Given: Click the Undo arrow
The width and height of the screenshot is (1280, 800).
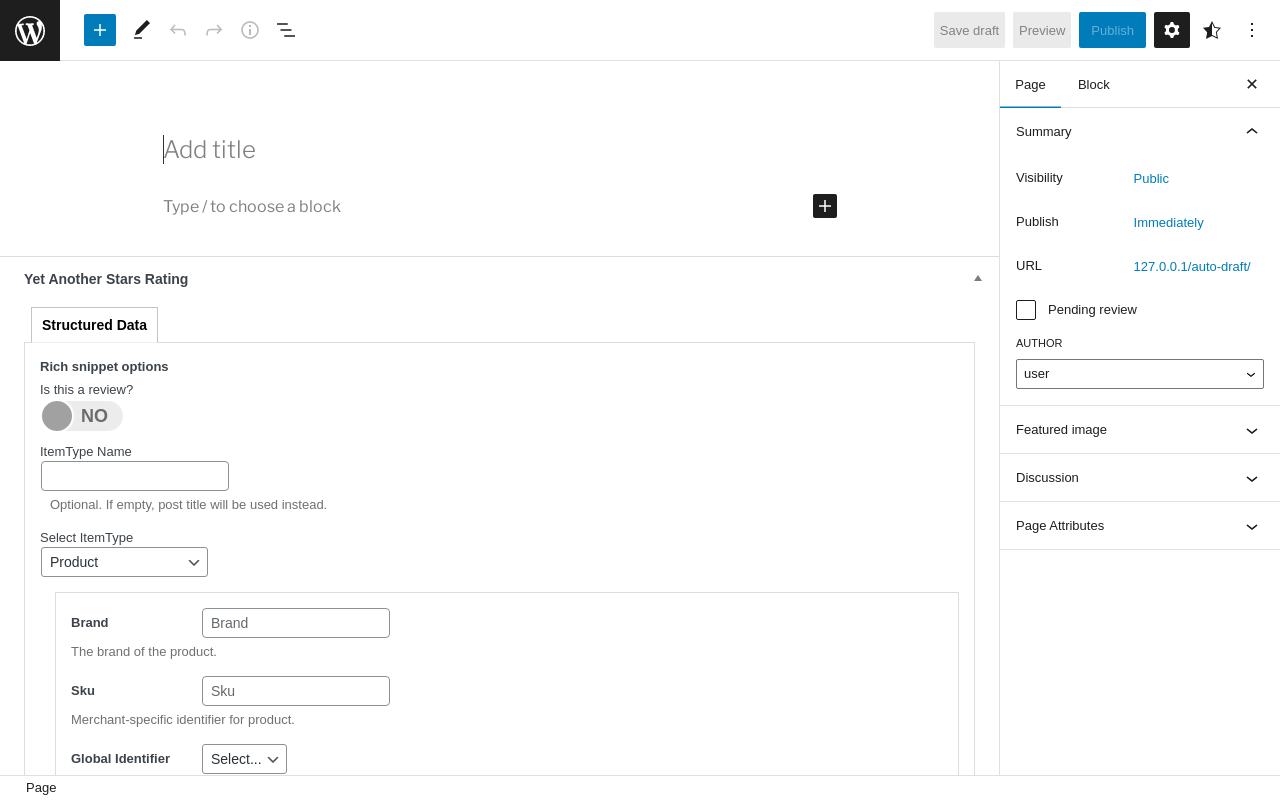Looking at the screenshot, I should 178,30.
